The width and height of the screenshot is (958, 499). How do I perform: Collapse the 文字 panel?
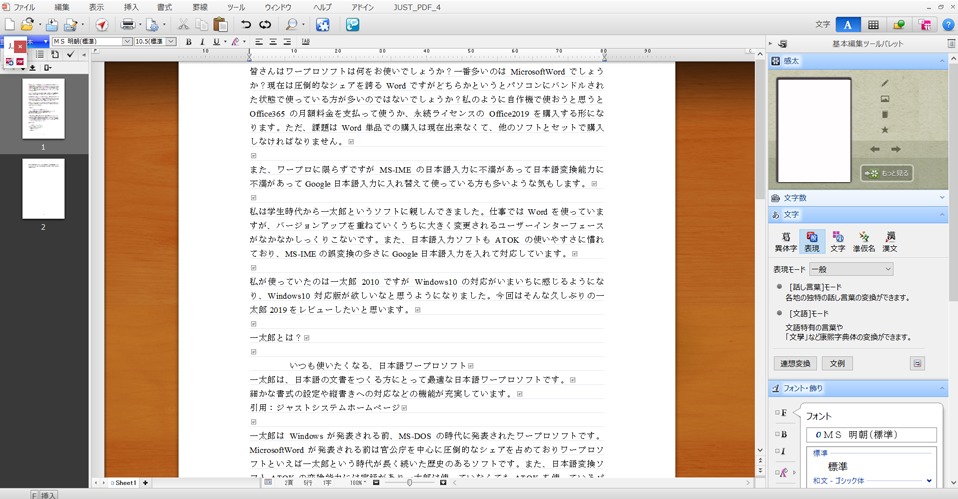(942, 214)
